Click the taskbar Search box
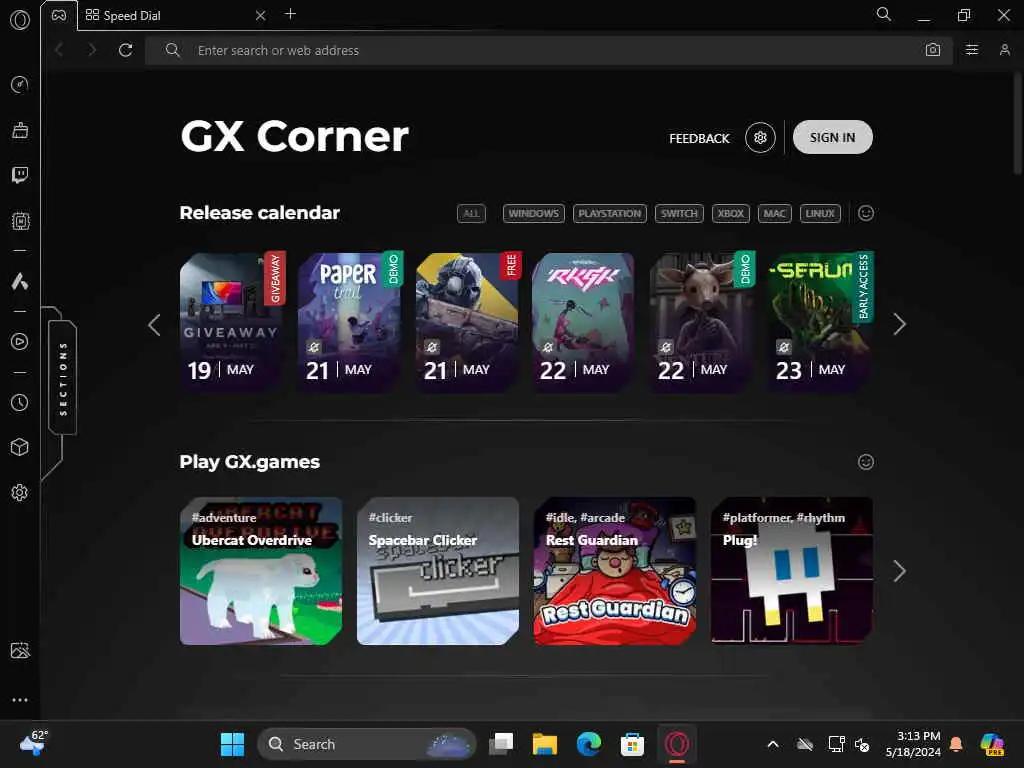1024x768 pixels. pos(366,744)
